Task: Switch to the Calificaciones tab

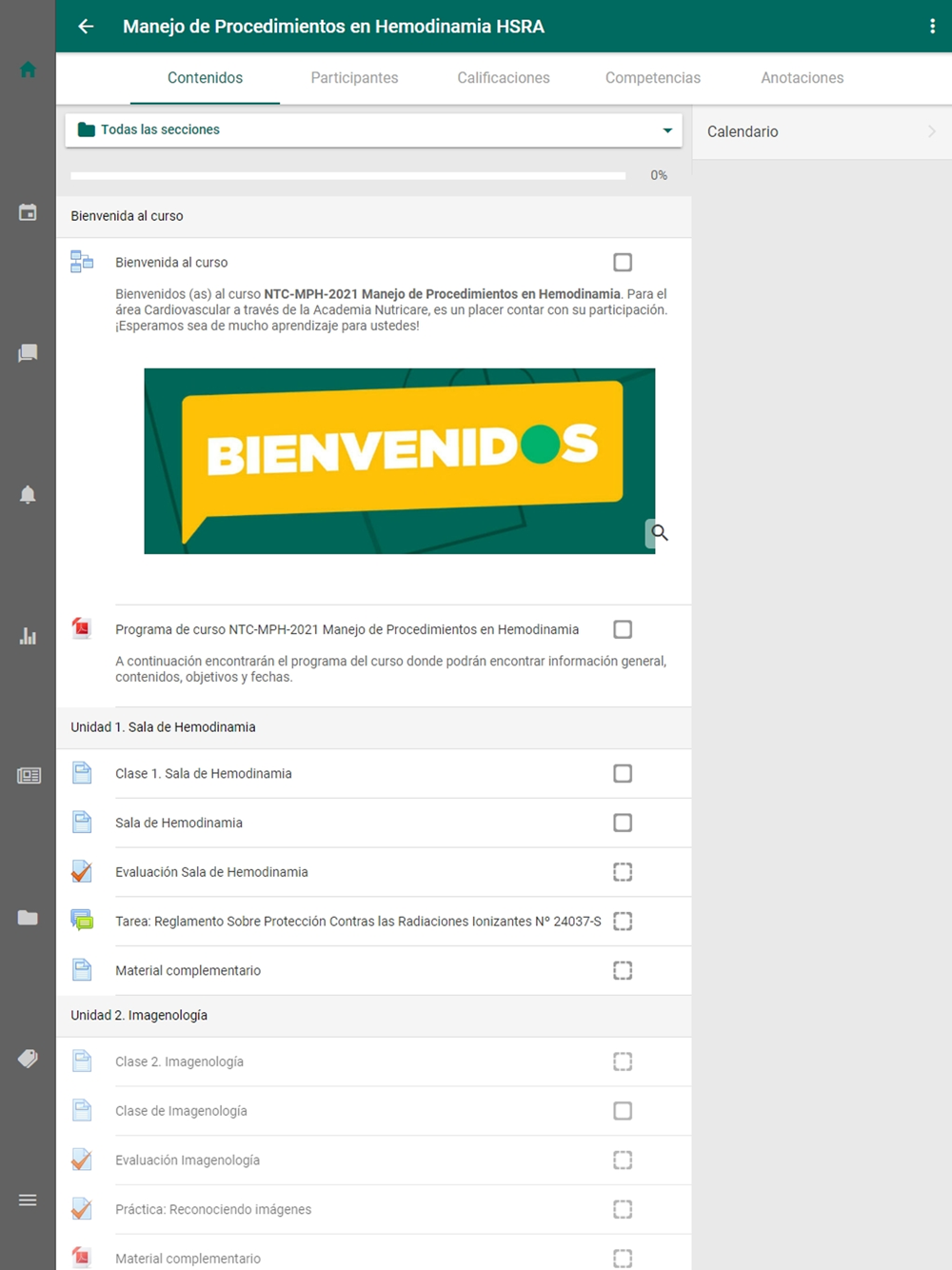Action: (x=504, y=78)
